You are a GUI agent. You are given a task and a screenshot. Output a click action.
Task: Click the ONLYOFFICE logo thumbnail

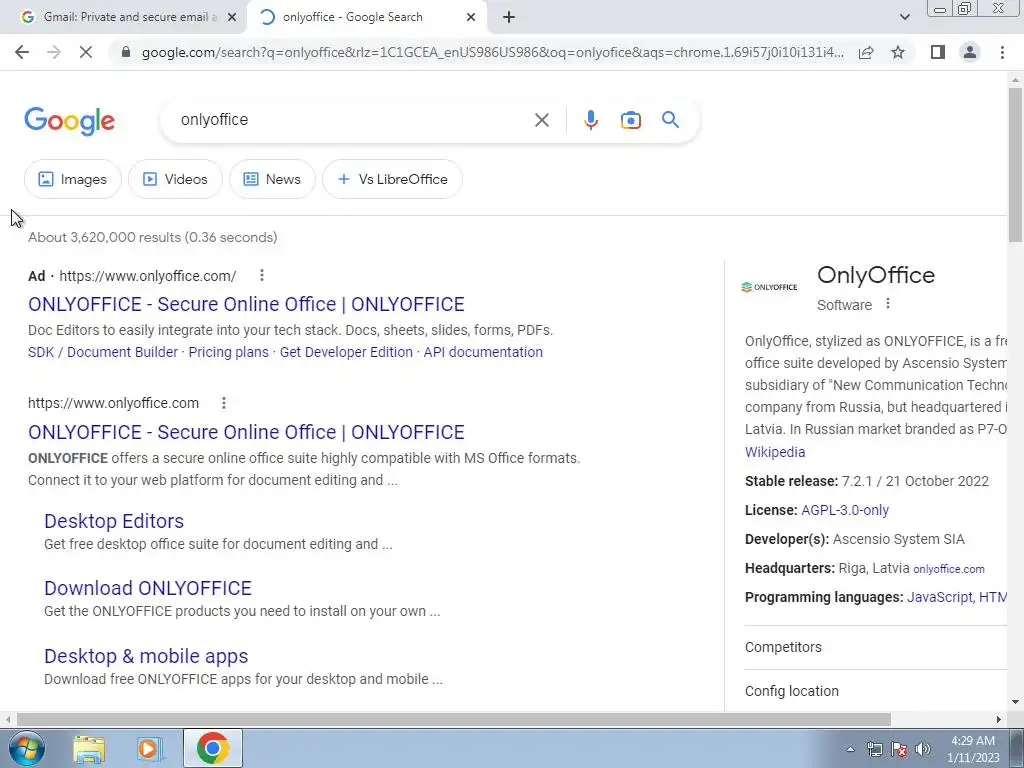pos(769,287)
